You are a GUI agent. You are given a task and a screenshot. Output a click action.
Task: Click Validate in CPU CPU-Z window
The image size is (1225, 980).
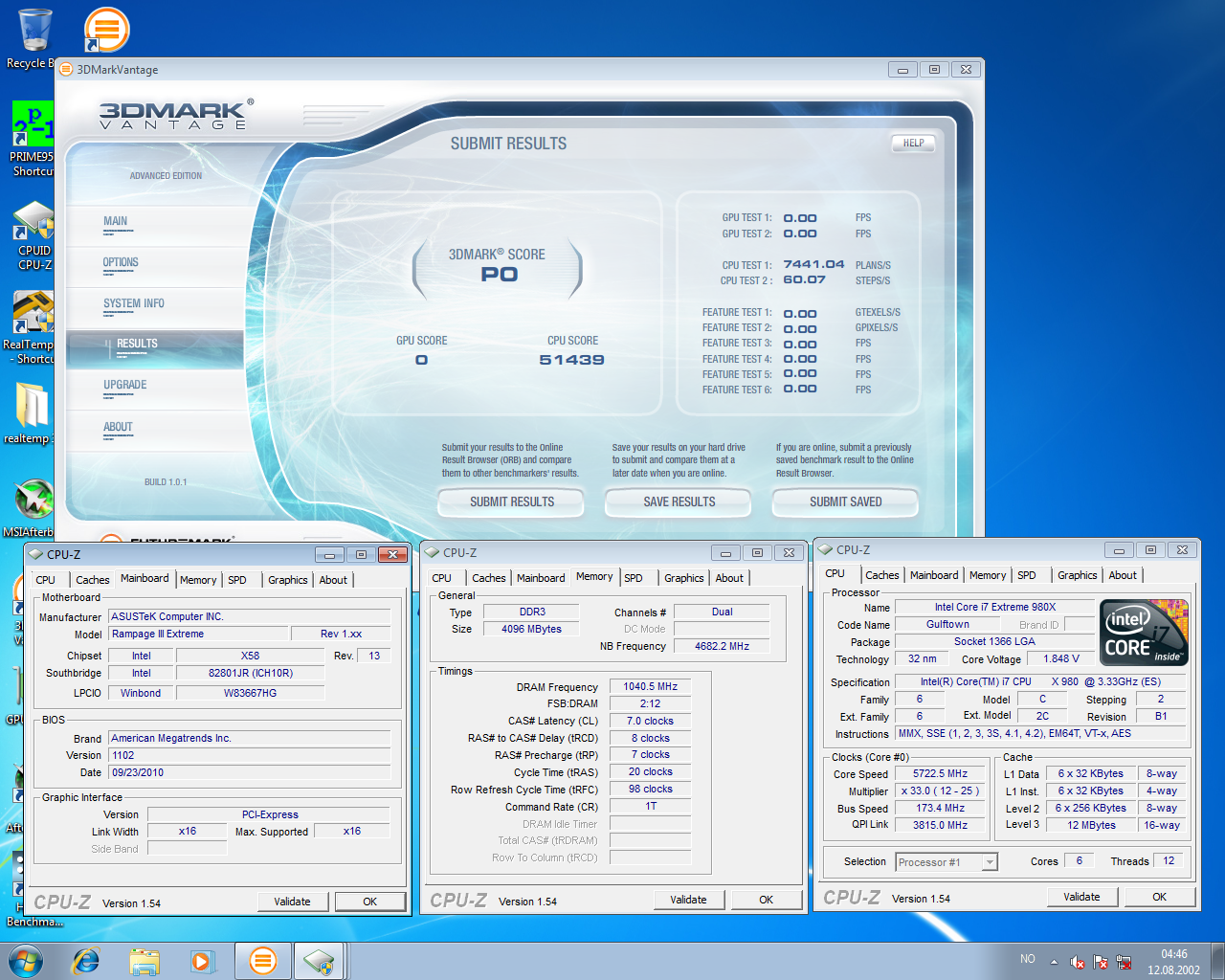(x=1082, y=897)
